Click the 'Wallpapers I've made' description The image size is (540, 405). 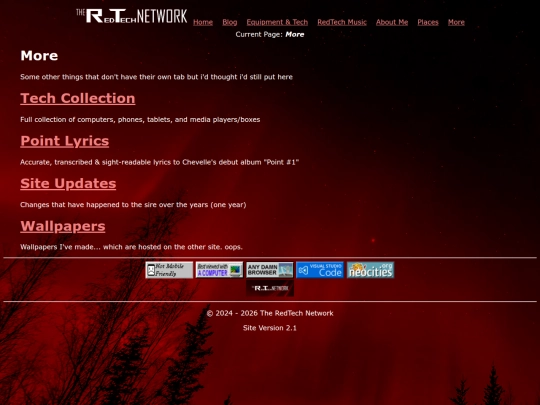pyautogui.click(x=131, y=247)
